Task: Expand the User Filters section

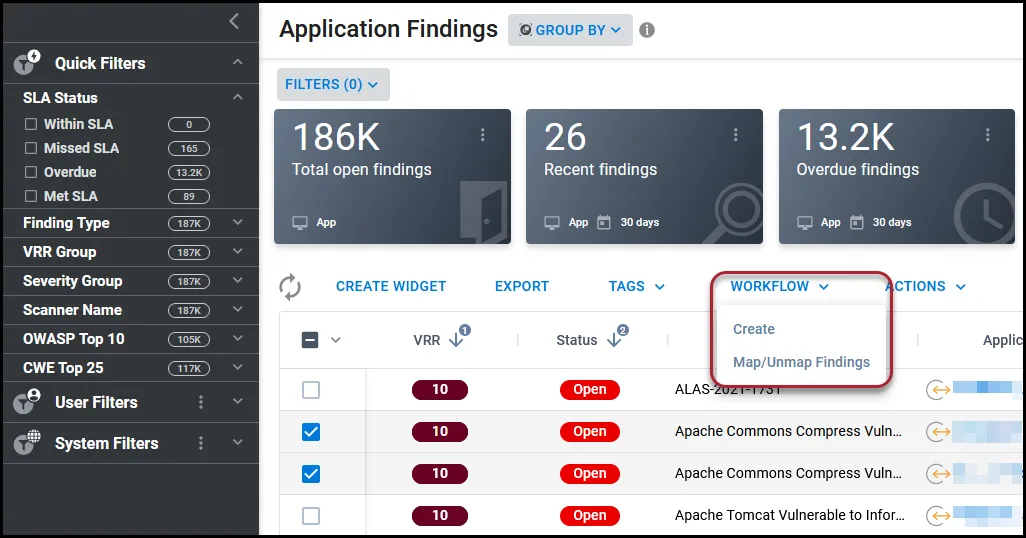Action: pyautogui.click(x=238, y=401)
